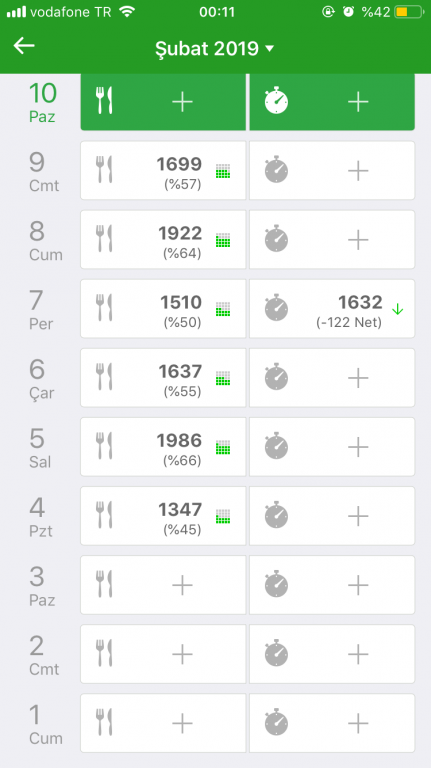The width and height of the screenshot is (431, 768).
Task: Open 1347 calories entry for 4 Pzt
Action: 163,516
